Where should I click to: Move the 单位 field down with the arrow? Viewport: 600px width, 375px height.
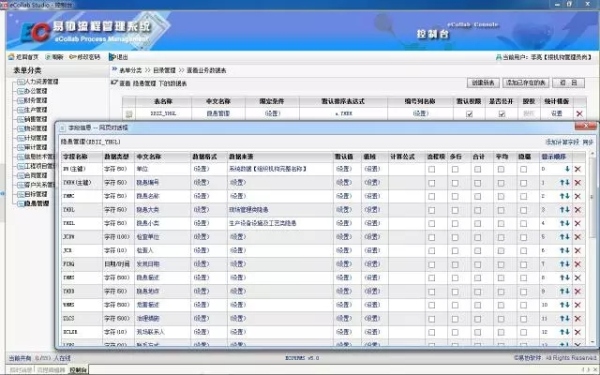click(567, 169)
